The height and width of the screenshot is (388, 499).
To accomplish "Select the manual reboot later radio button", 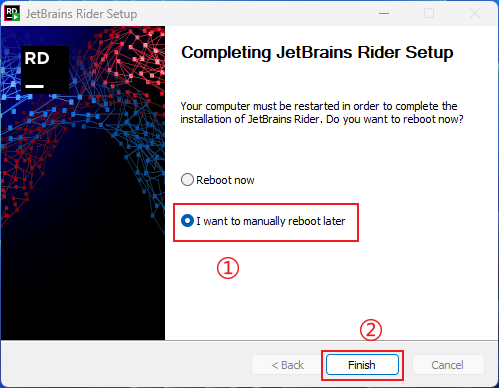I will pos(187,221).
